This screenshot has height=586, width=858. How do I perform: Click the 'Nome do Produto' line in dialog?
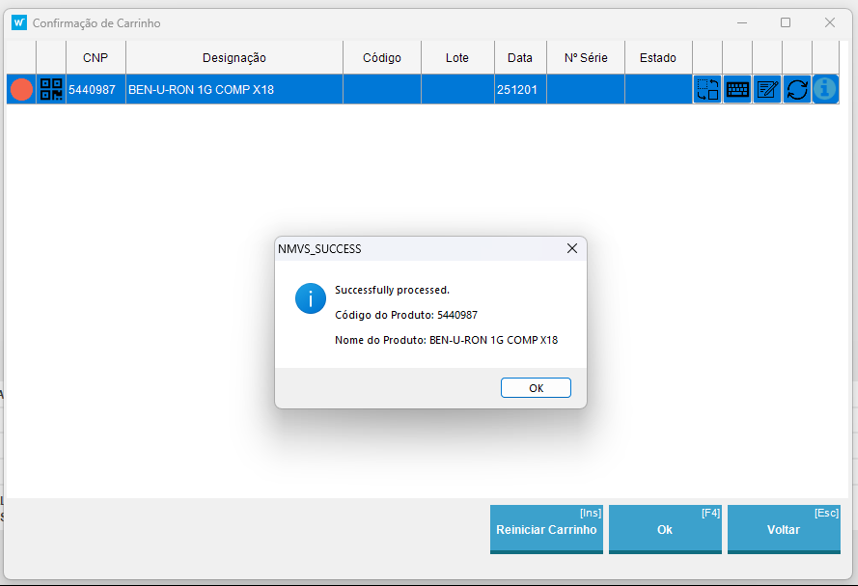pyautogui.click(x=446, y=340)
